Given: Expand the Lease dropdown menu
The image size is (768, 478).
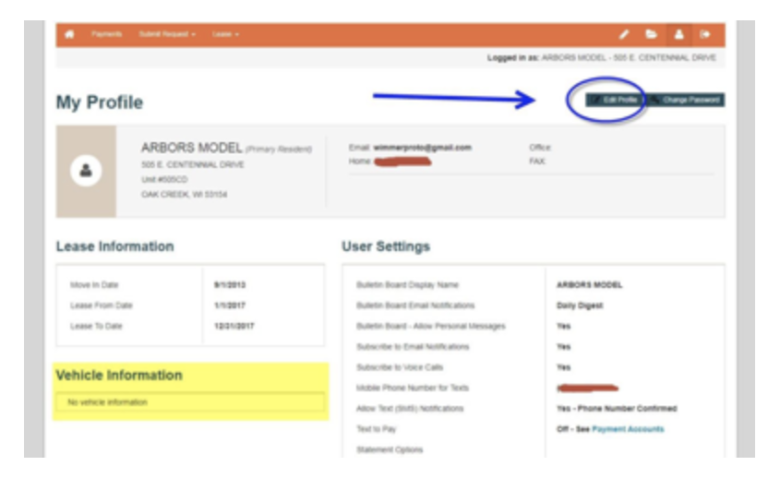Looking at the screenshot, I should click(x=225, y=34).
